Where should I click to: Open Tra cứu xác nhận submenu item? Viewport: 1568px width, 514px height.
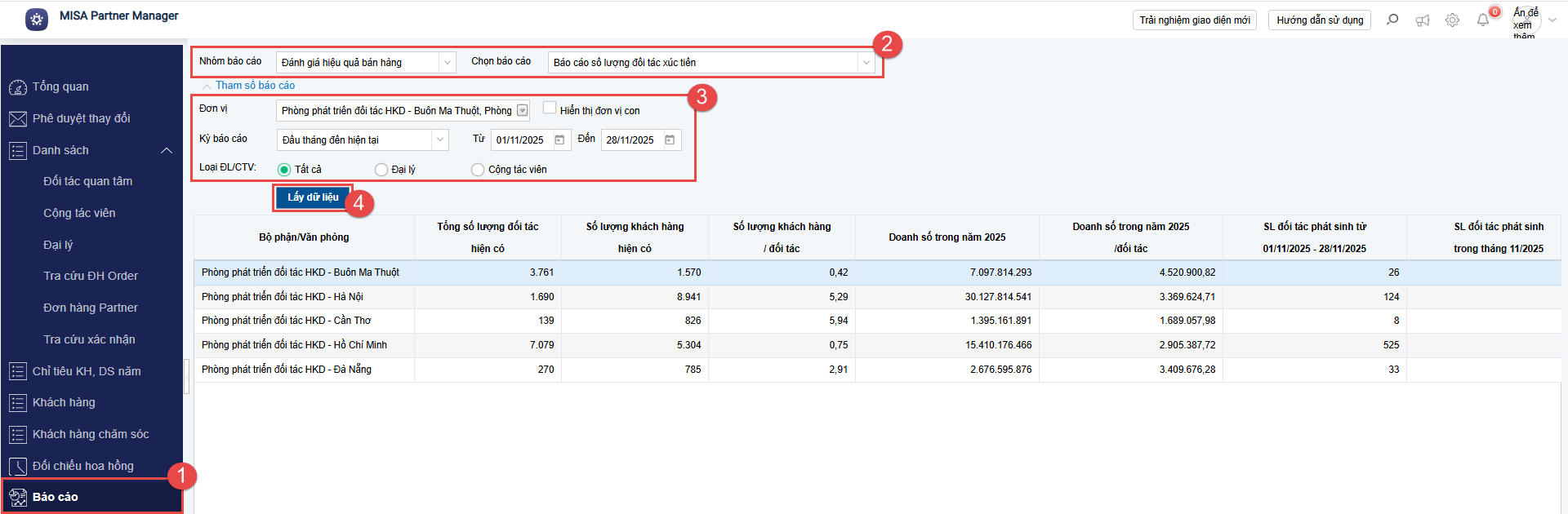point(90,340)
